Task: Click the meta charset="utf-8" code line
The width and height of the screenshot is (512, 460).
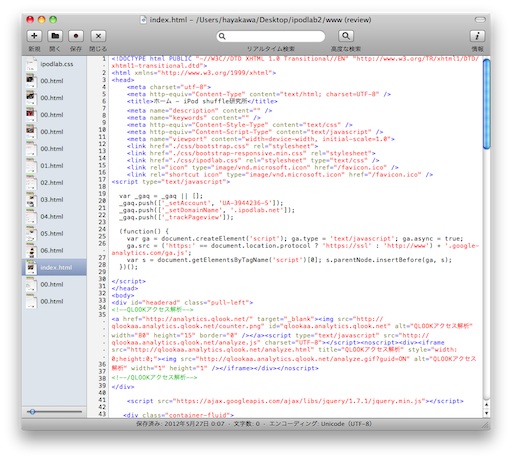Action: click(169, 87)
